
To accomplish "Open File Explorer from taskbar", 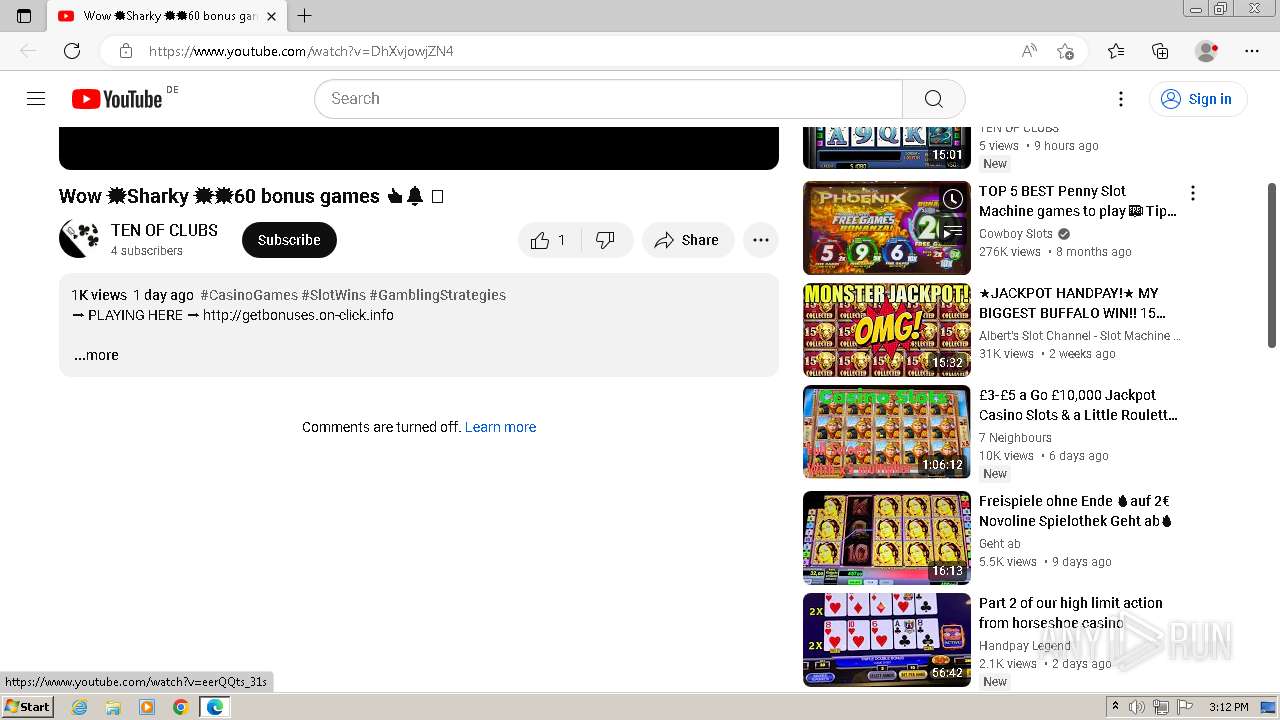I will click(113, 707).
